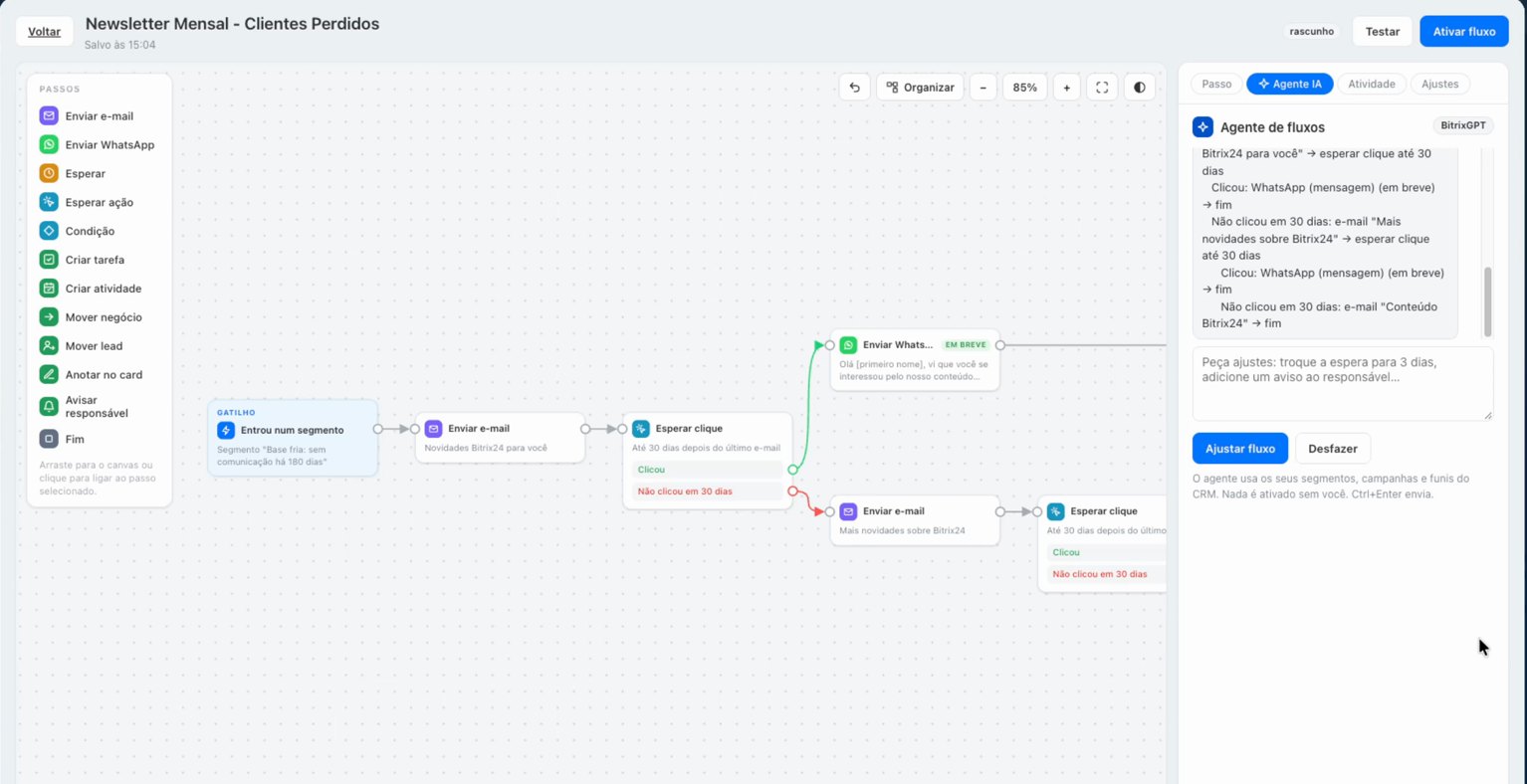This screenshot has width=1527, height=784.
Task: Select the Criar atividade calendar icon
Action: click(49, 289)
